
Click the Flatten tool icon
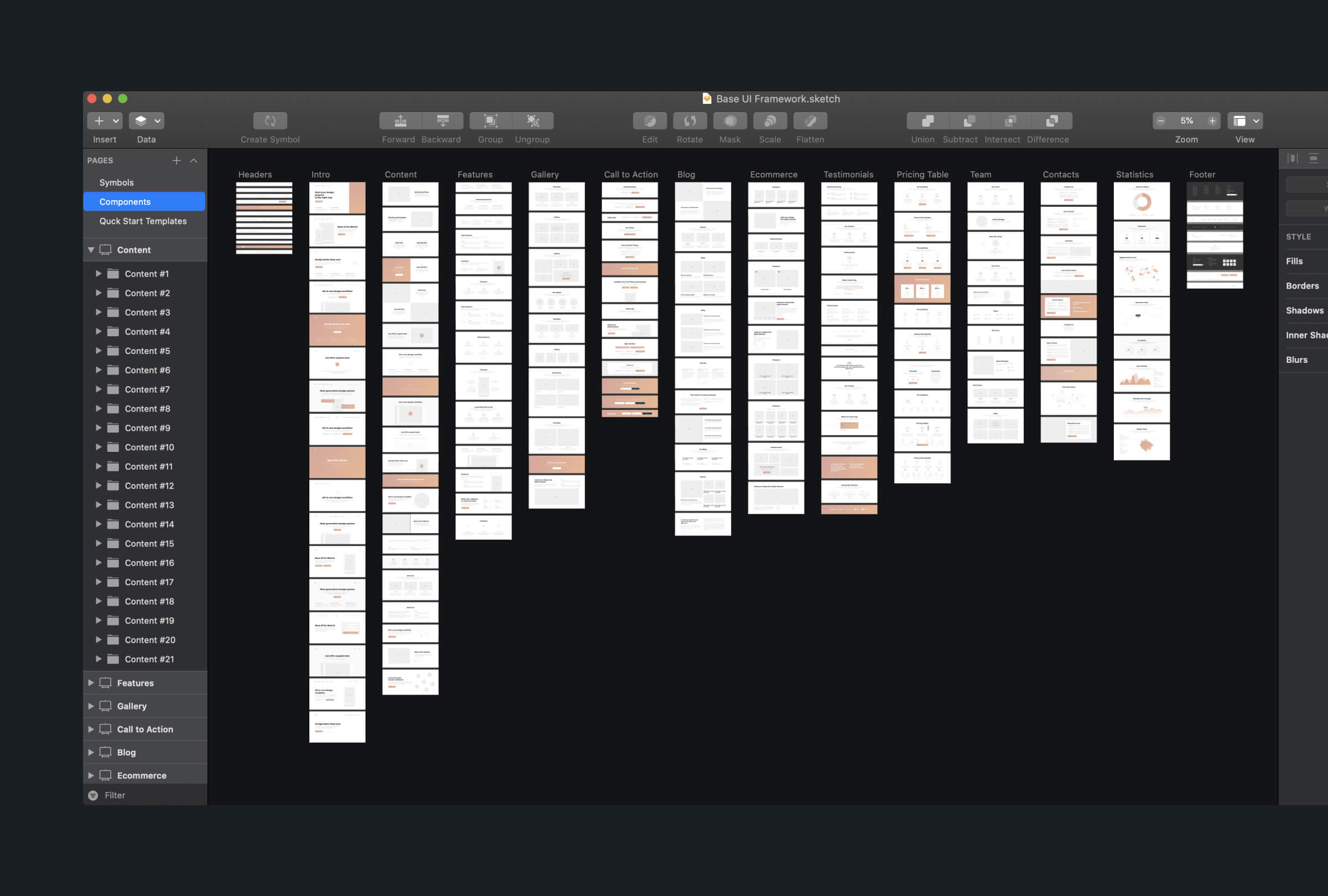(x=810, y=121)
